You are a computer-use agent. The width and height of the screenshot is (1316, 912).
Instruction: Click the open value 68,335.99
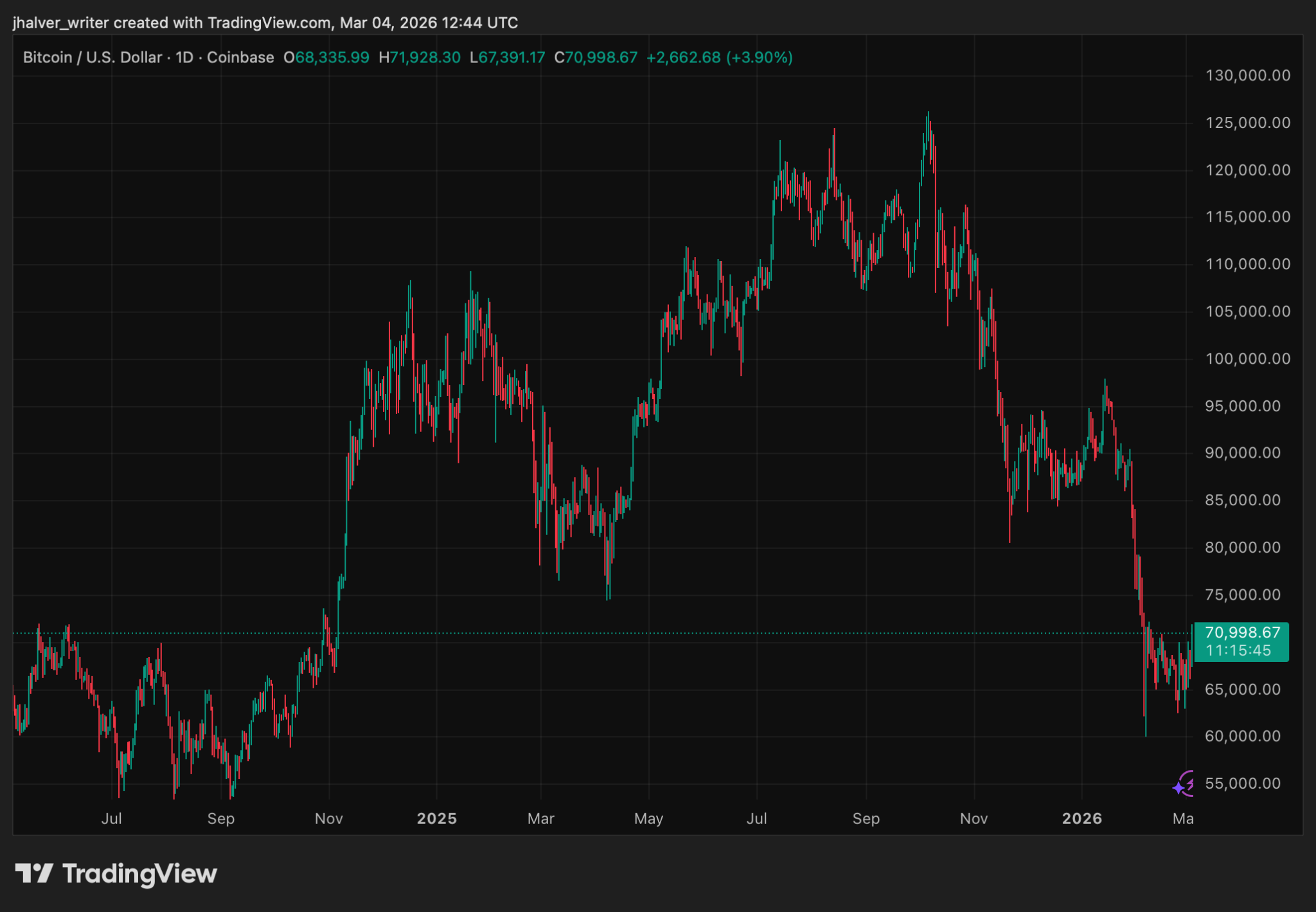point(332,58)
